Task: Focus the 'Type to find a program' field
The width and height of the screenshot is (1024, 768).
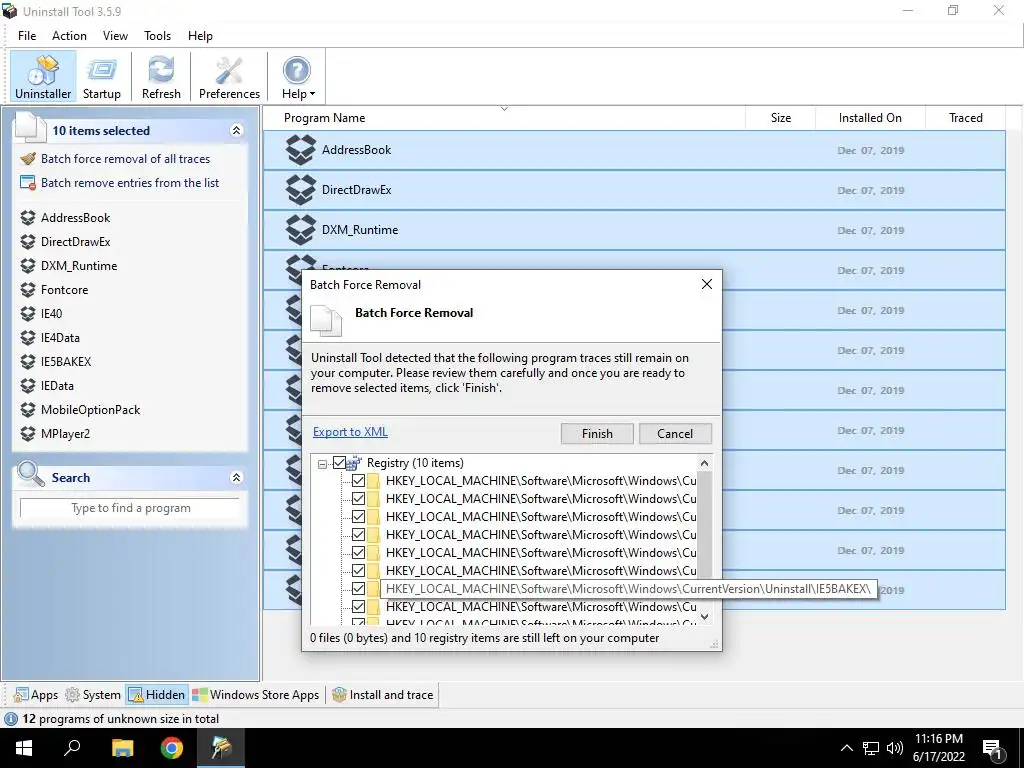Action: pyautogui.click(x=131, y=508)
